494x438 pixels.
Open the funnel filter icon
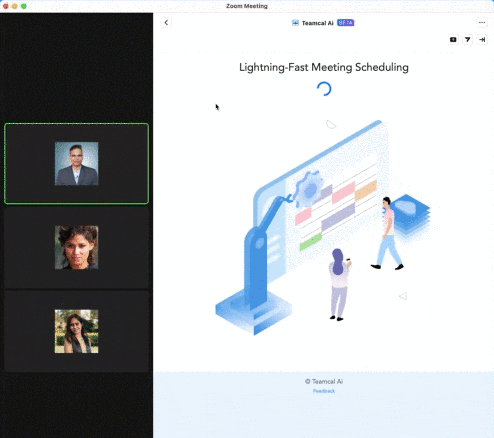pos(468,40)
